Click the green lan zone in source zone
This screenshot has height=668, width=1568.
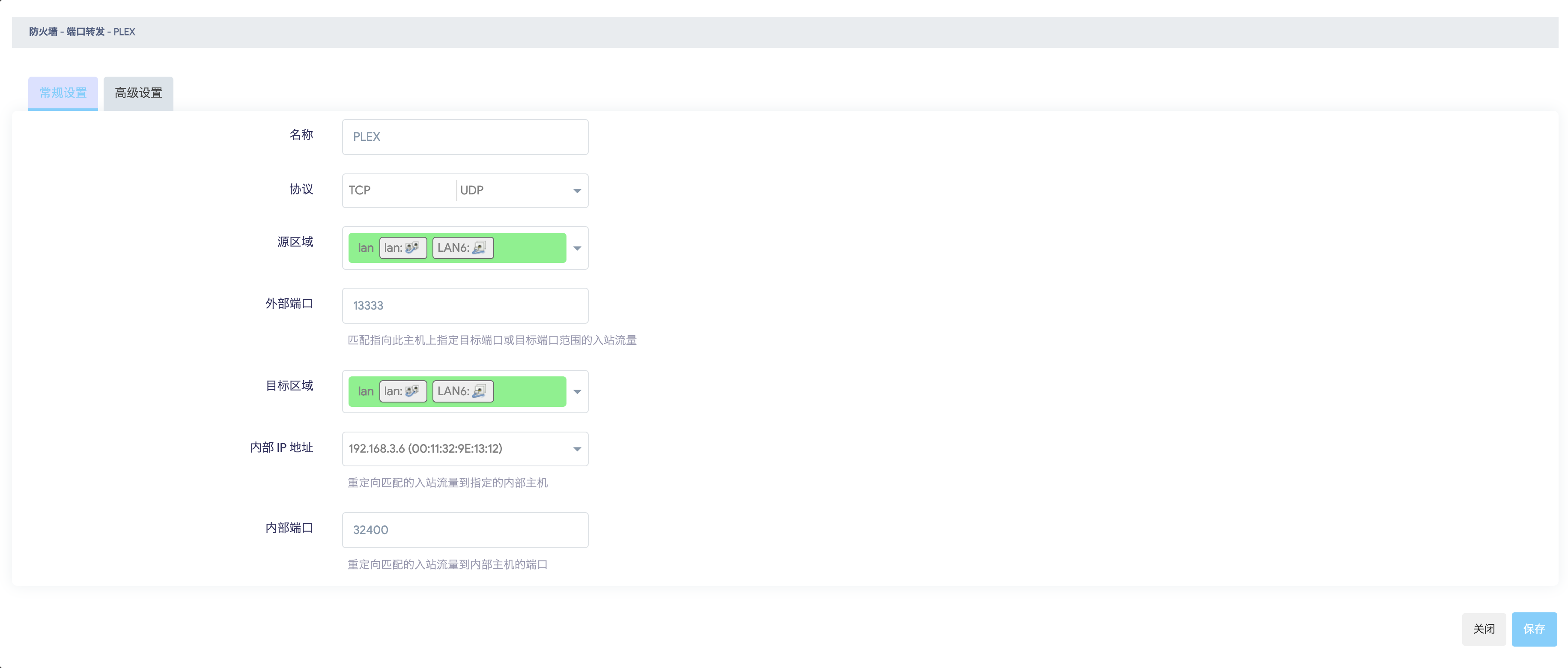point(365,248)
